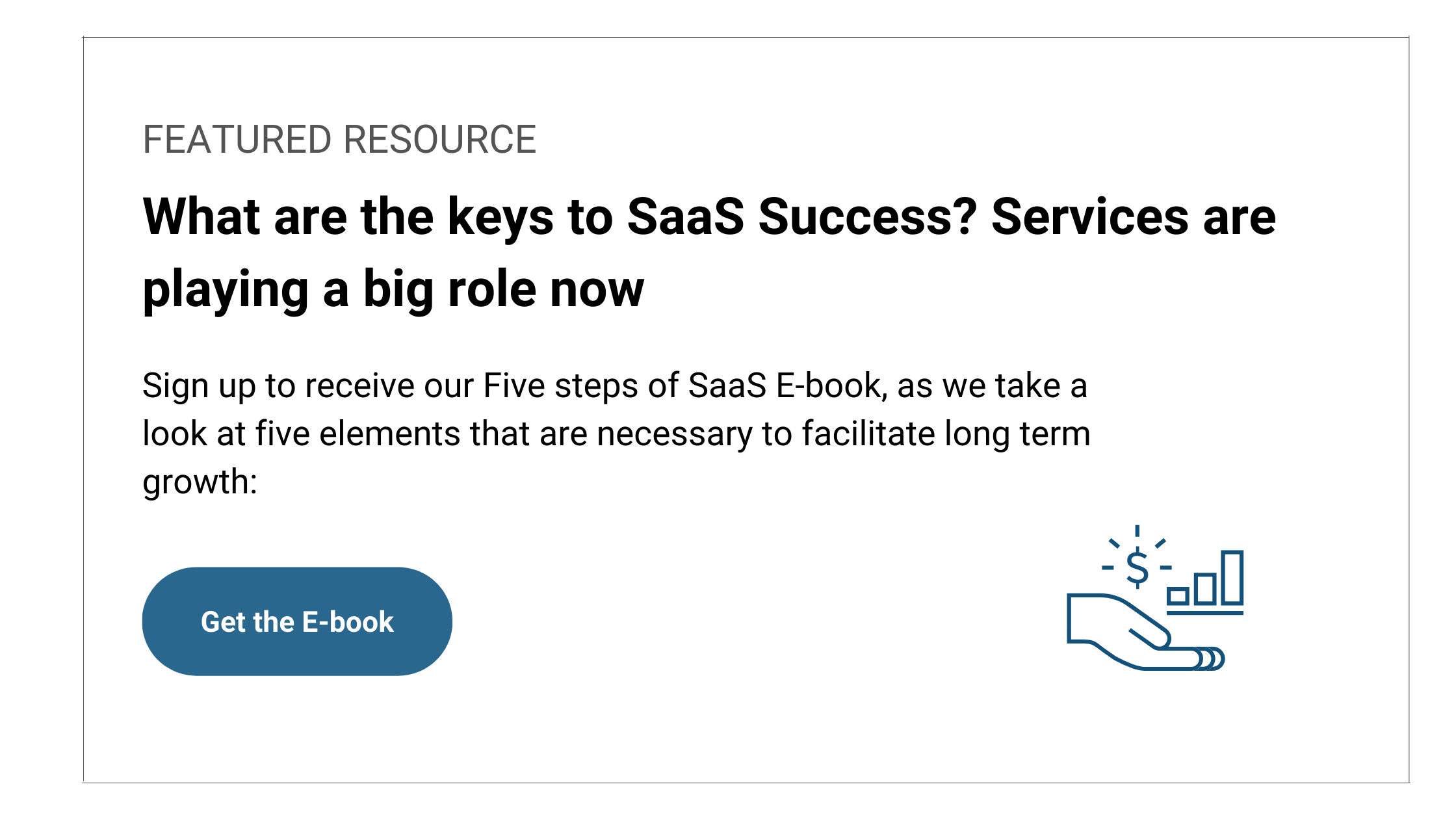Select the shortest bar in chart icon
The height and width of the screenshot is (819, 1456).
[1178, 596]
